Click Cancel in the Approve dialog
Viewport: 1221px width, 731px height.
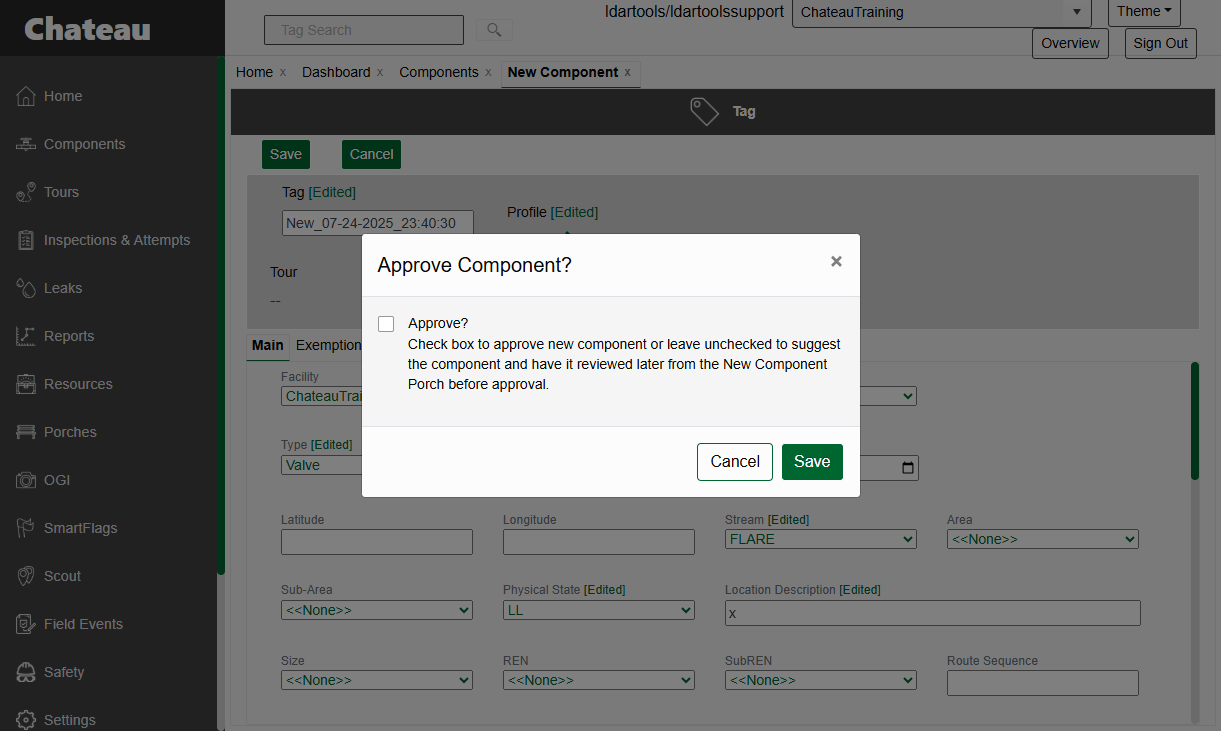coord(735,462)
